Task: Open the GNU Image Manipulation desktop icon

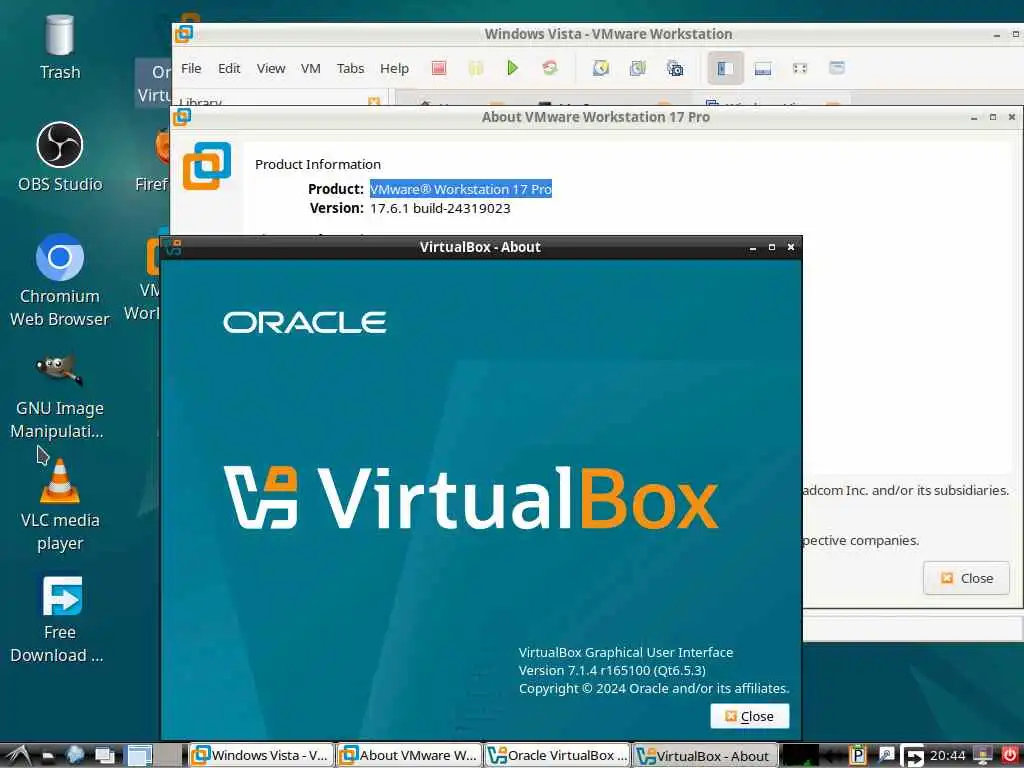Action: coord(57,396)
